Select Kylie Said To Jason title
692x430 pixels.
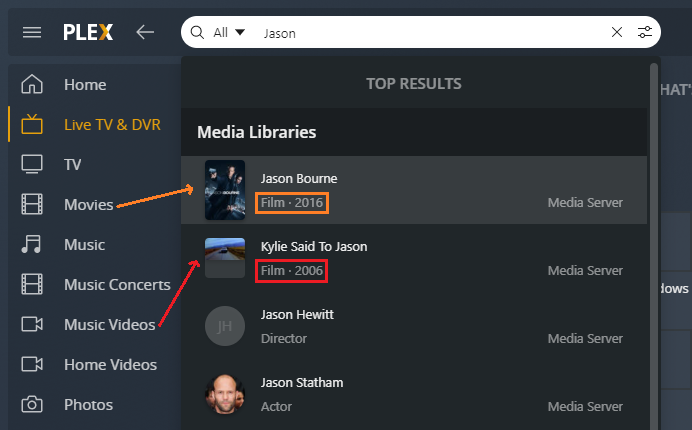[314, 246]
